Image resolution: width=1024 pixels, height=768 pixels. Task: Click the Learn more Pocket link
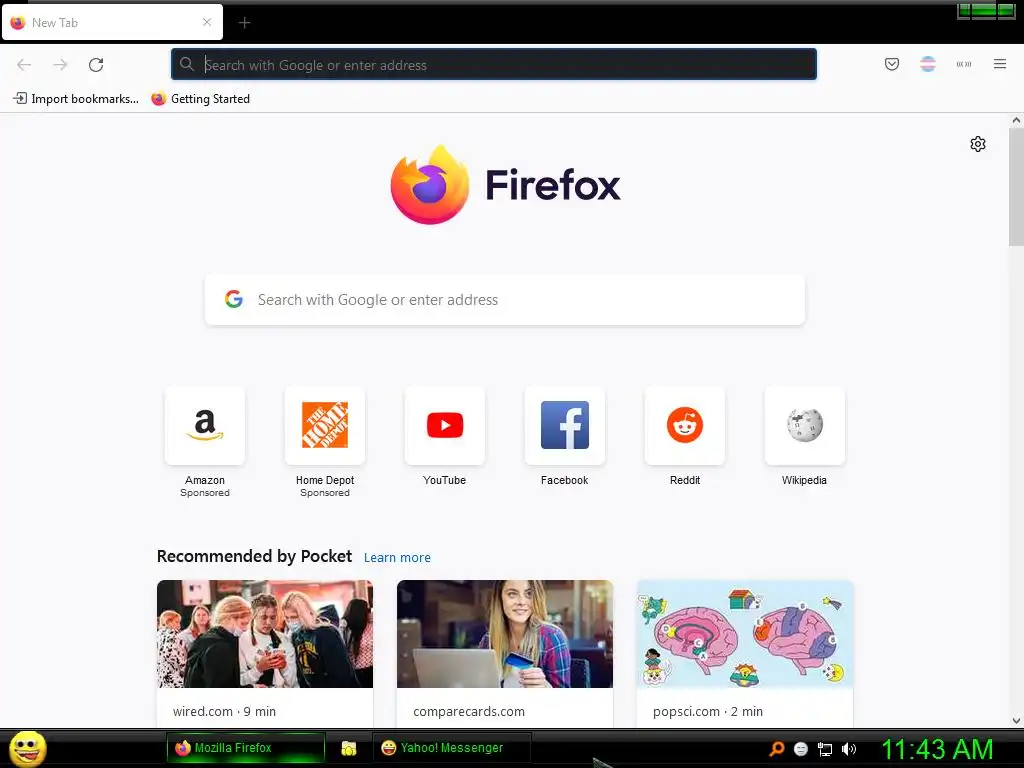tap(397, 558)
